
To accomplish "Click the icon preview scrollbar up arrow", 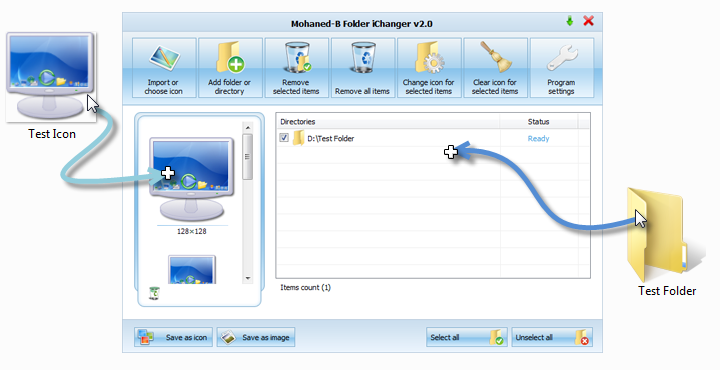I will click(248, 127).
